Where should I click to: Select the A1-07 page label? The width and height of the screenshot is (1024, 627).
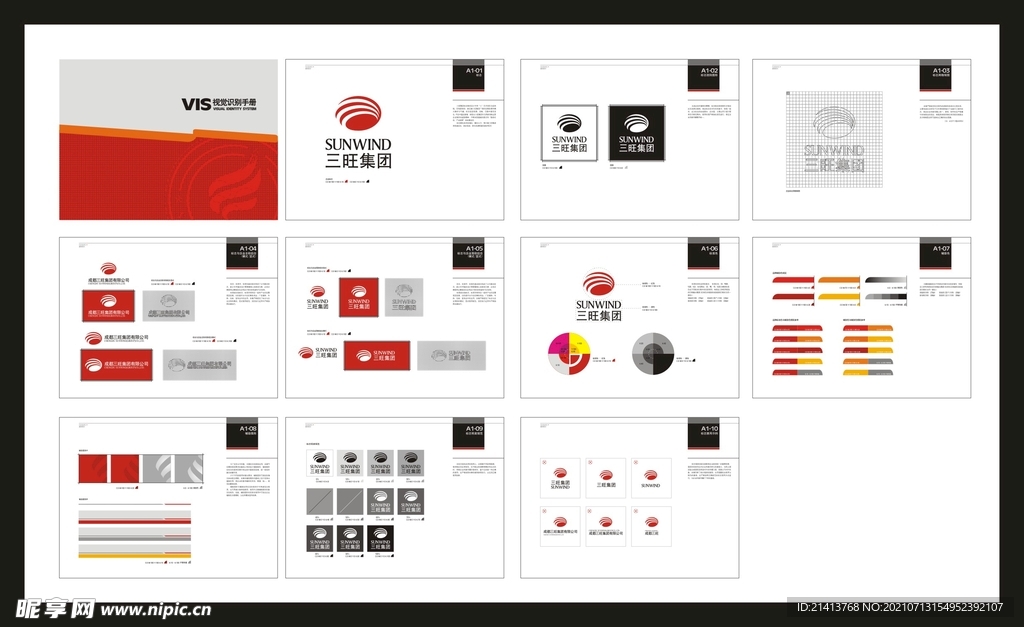[x=941, y=249]
